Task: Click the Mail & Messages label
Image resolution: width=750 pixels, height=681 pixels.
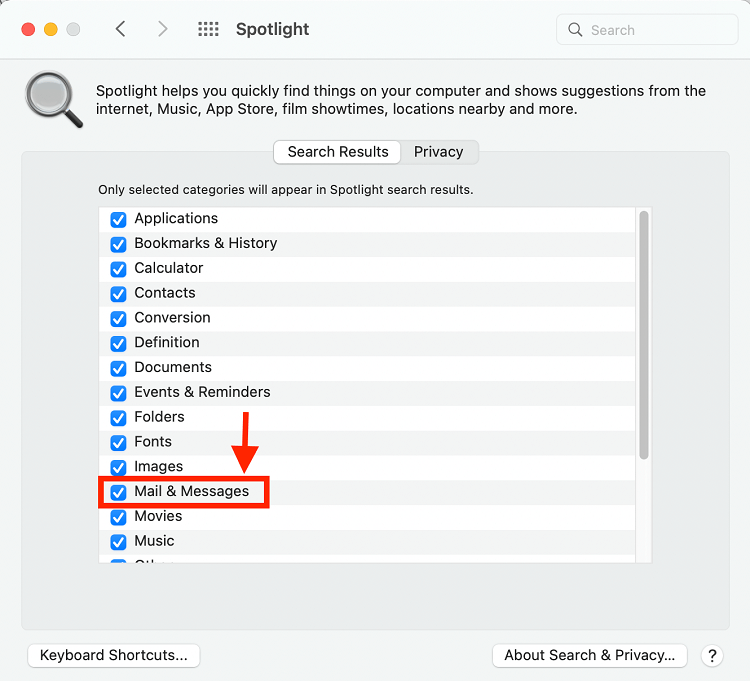Action: (192, 491)
